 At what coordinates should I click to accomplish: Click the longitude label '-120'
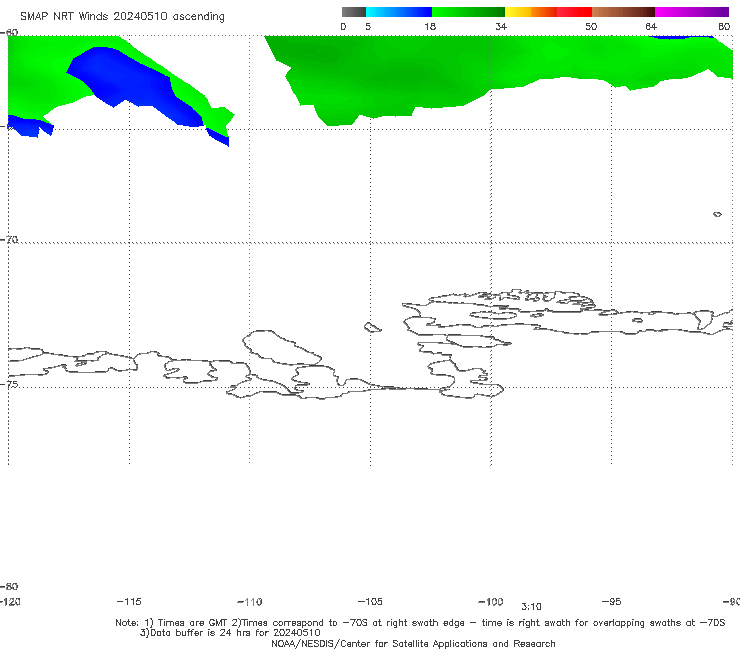[10, 601]
